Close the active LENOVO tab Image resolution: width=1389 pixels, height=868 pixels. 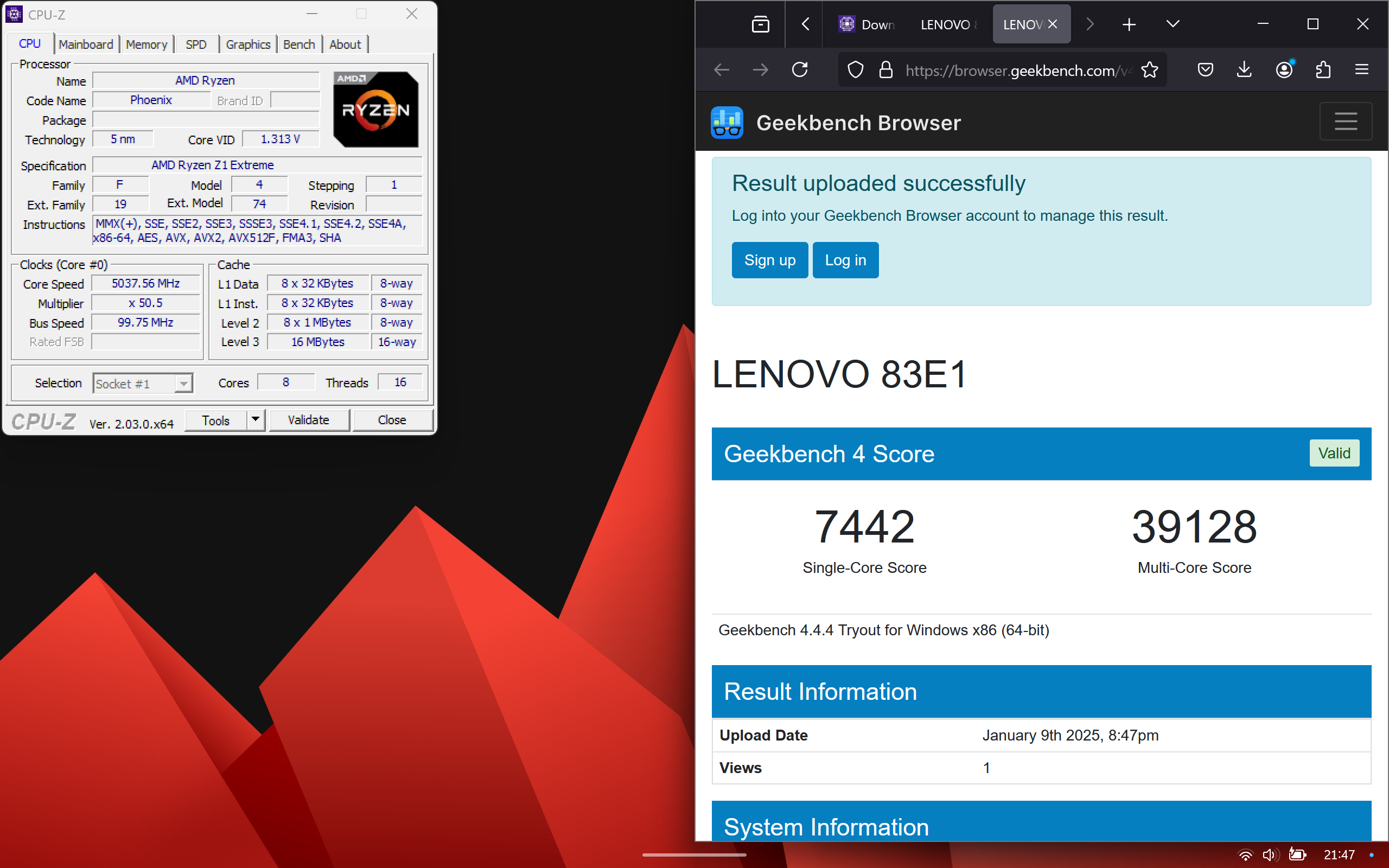pos(1052,24)
